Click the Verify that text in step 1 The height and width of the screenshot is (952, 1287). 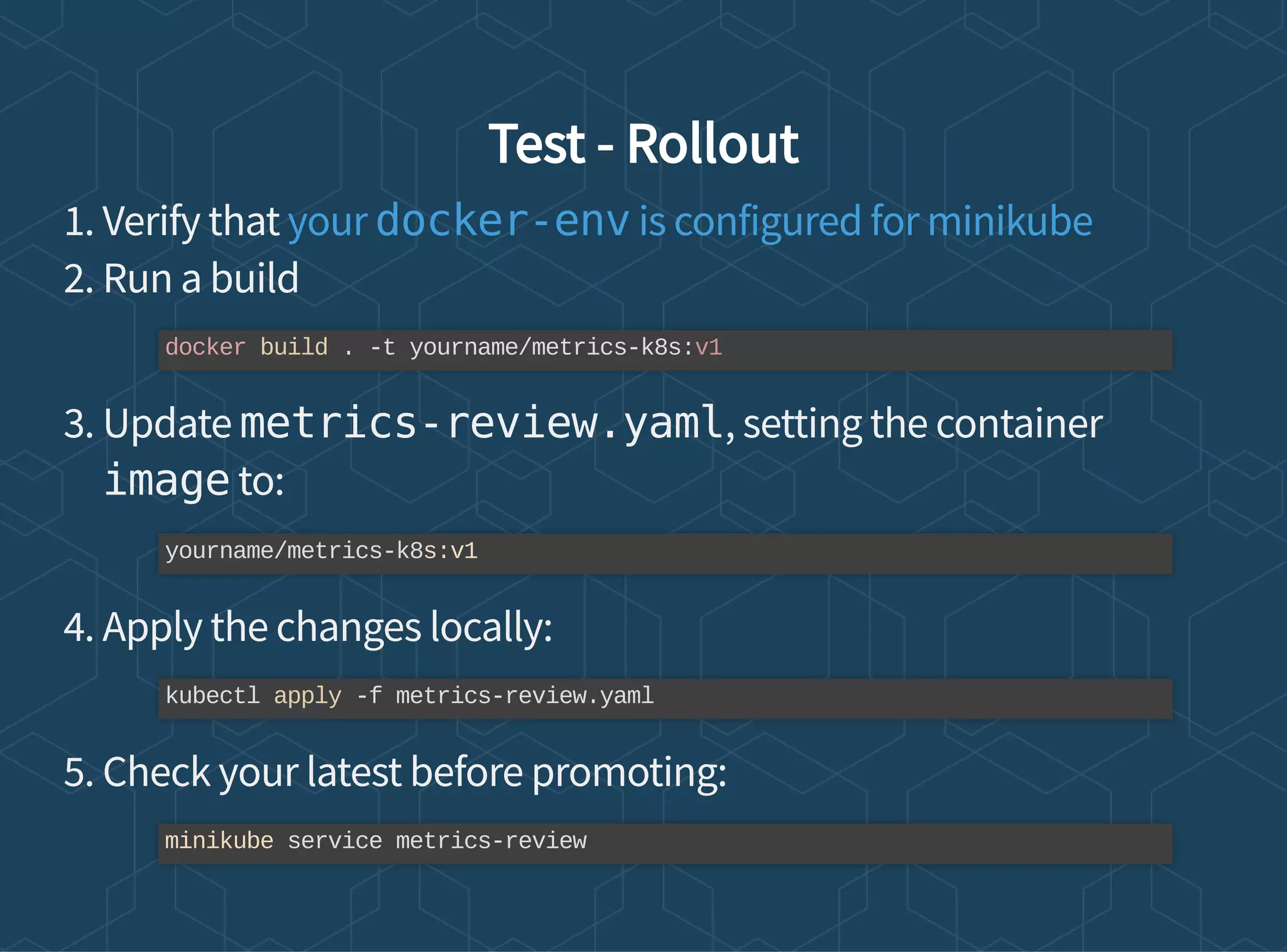(191, 221)
